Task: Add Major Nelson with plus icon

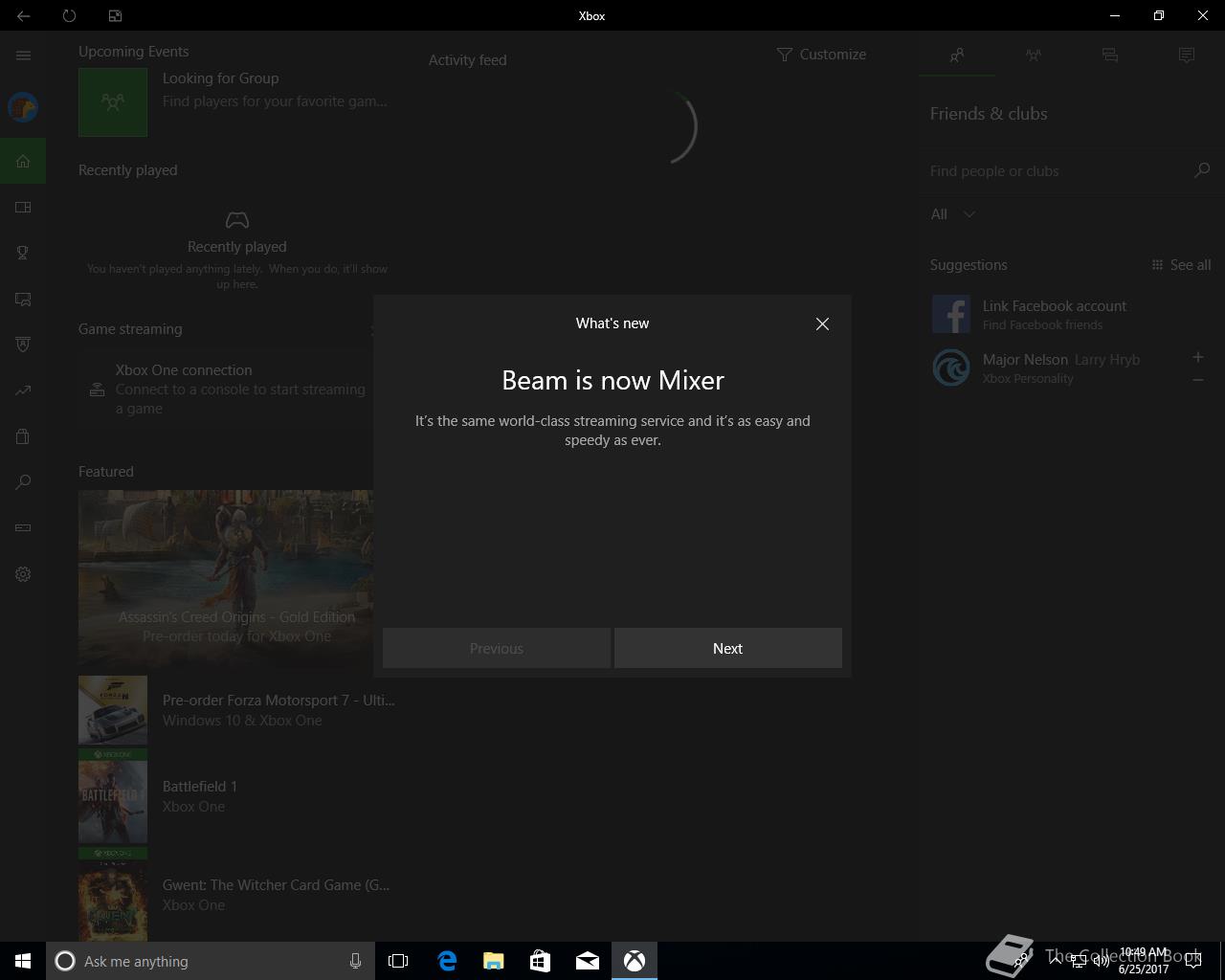Action: coord(1197,357)
